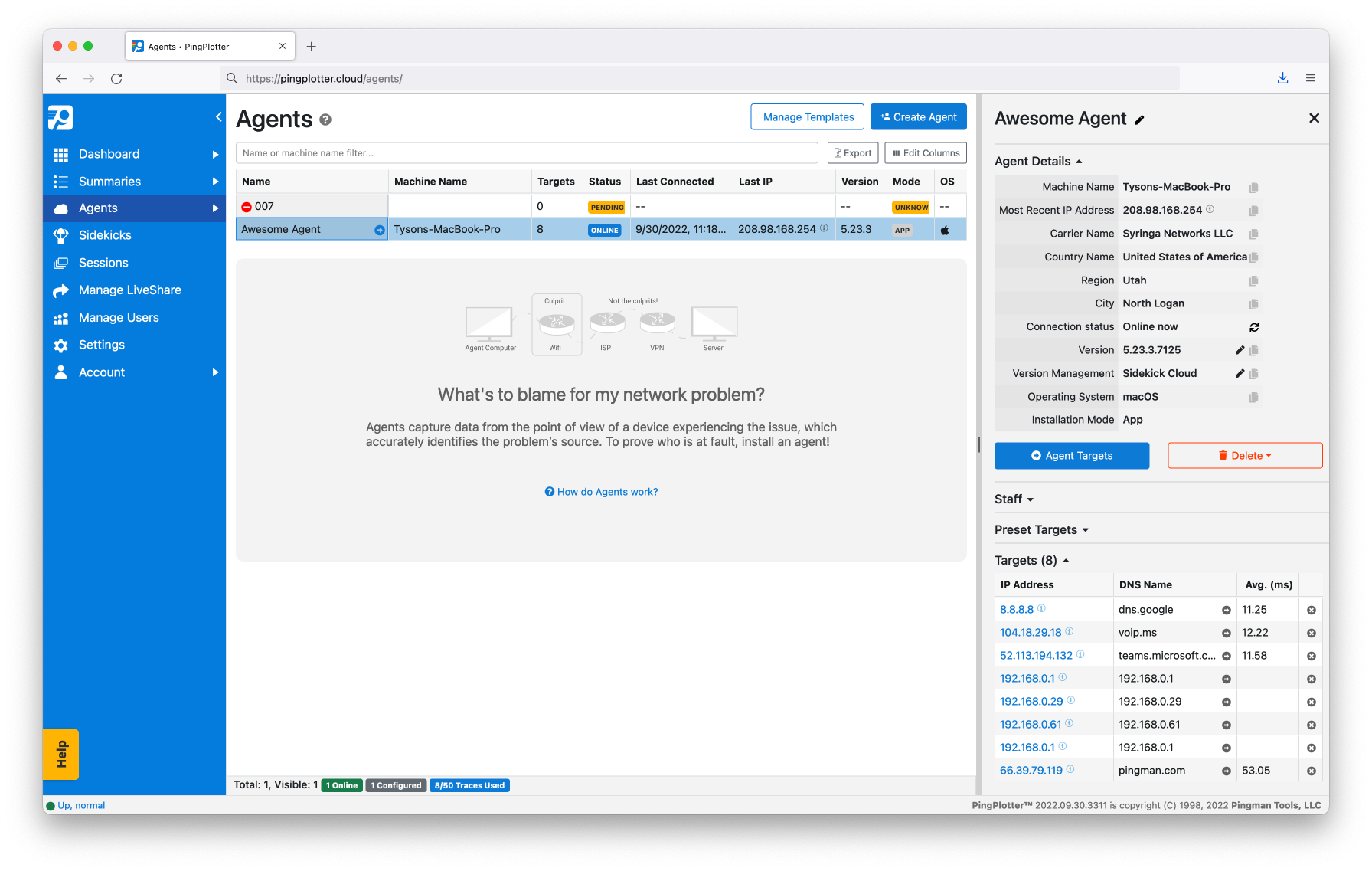Screen dimensions: 1372x871
Task: Click the agent name filter field
Action: 527,153
